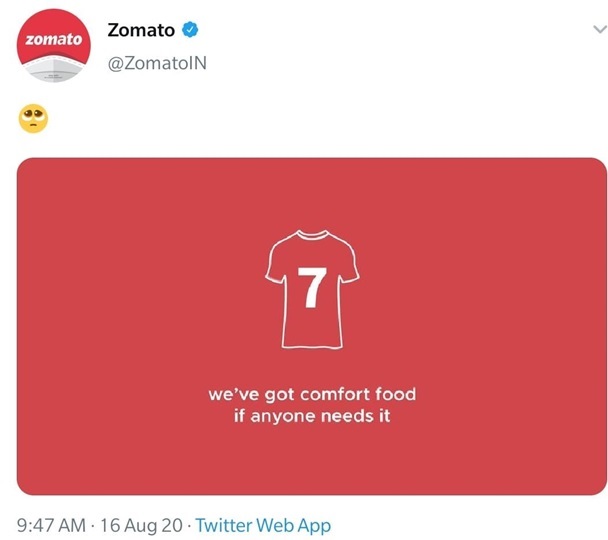Click the jersey's right sleeve

(351, 262)
